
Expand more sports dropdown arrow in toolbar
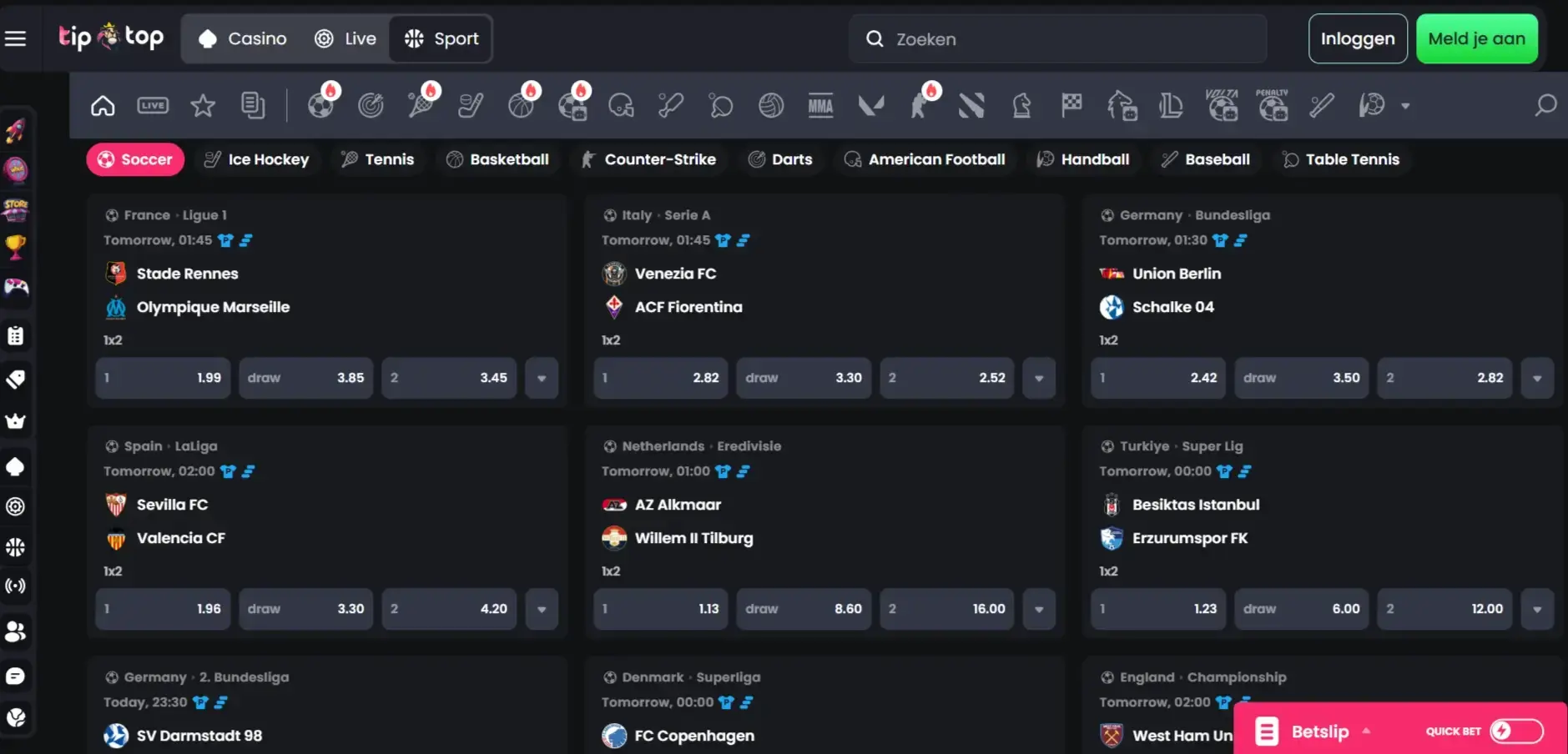pos(1405,107)
